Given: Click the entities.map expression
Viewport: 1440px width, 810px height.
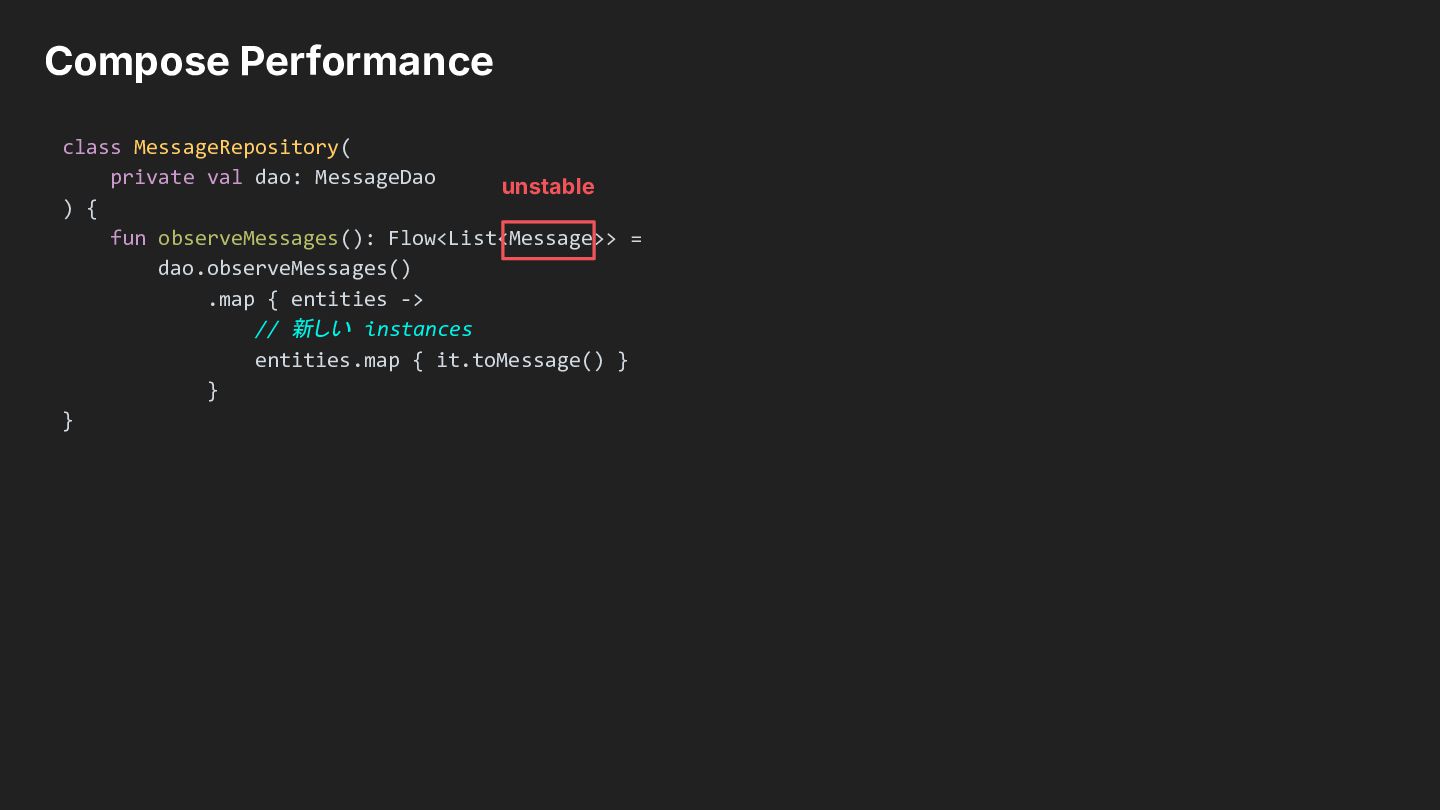Looking at the screenshot, I should (x=327, y=360).
